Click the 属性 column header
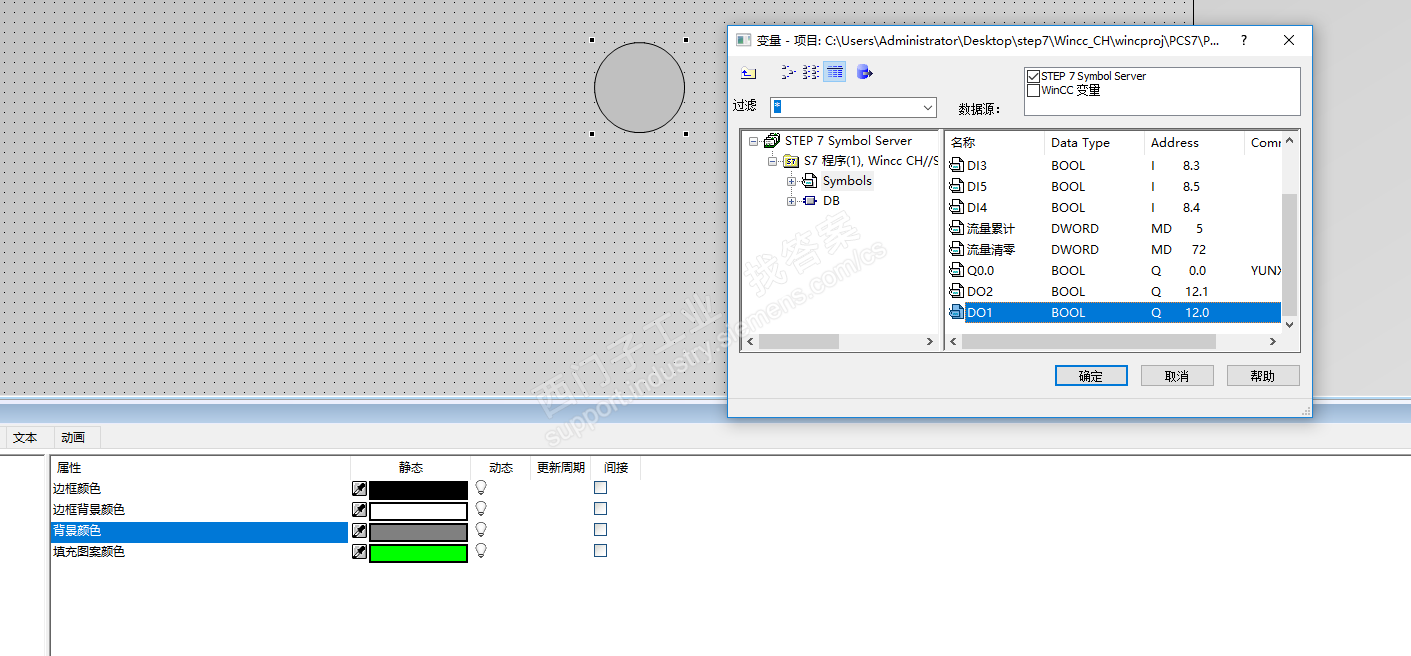 [x=201, y=468]
